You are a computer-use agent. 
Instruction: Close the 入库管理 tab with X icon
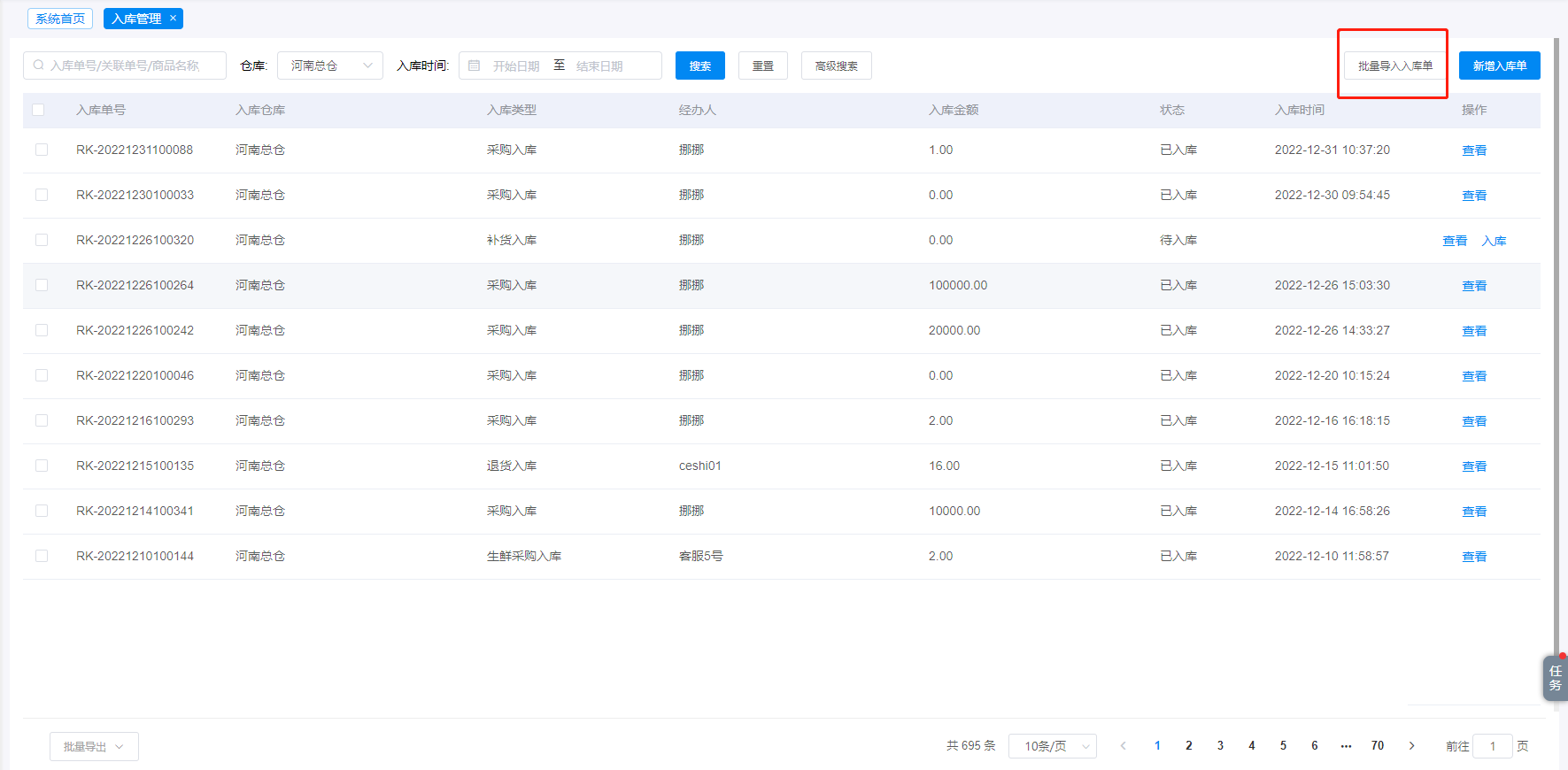[x=173, y=18]
